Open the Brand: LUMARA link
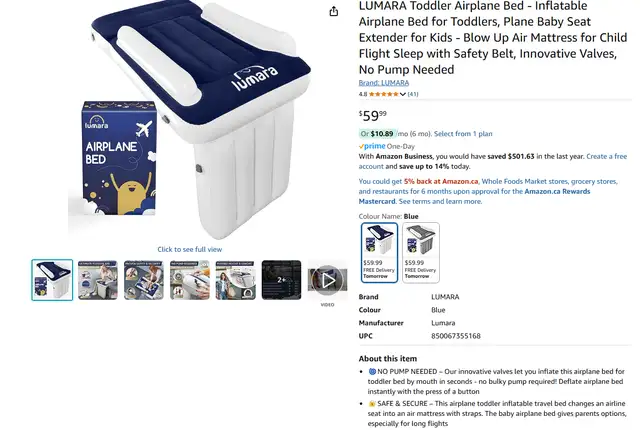The width and height of the screenshot is (640, 430). coord(384,83)
